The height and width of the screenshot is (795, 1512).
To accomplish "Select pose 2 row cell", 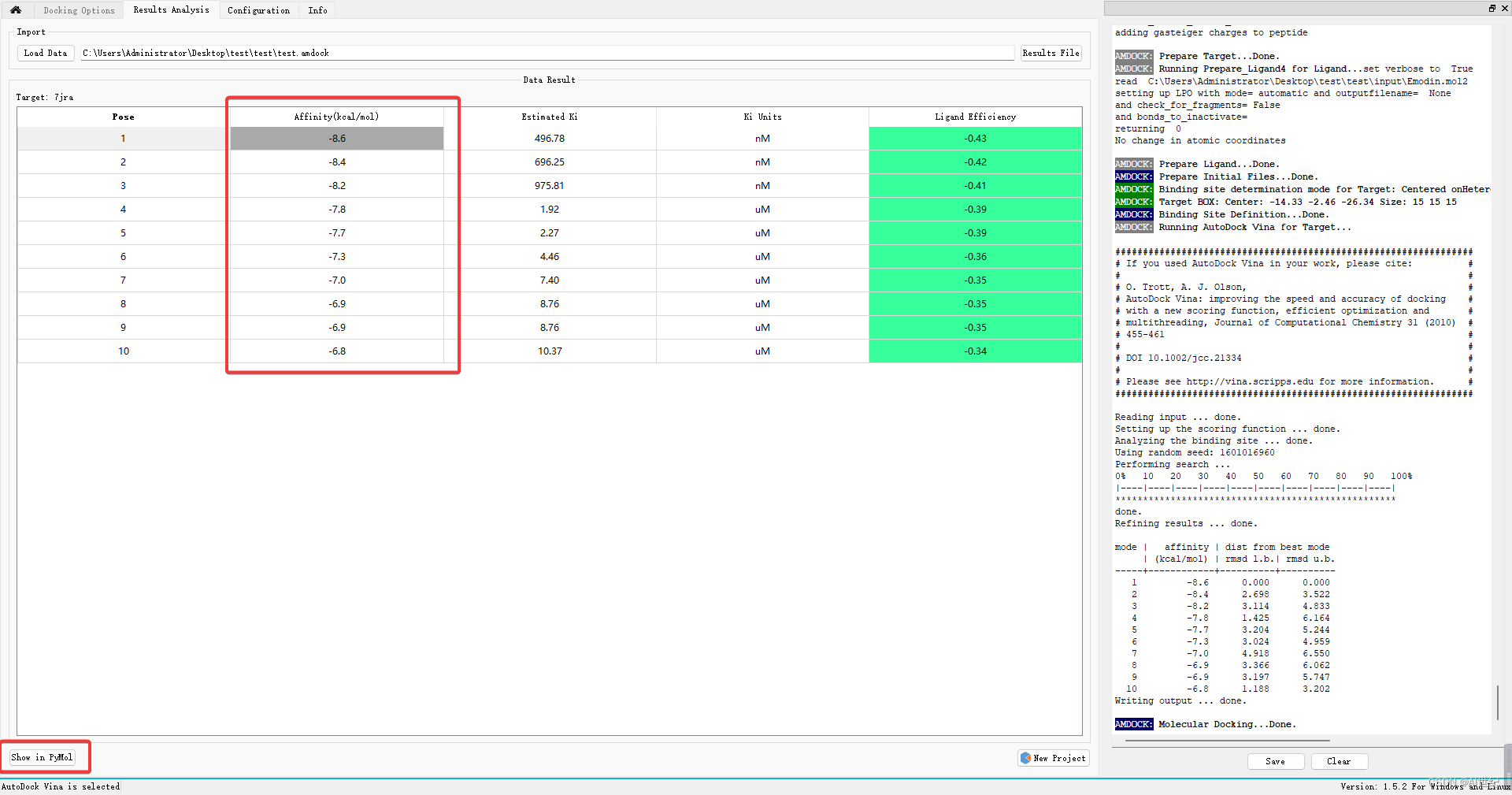I will pos(124,162).
